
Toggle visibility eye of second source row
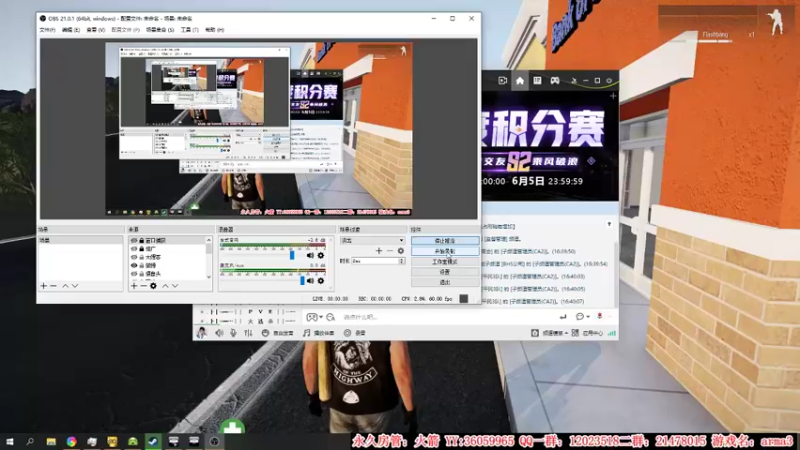coord(134,249)
